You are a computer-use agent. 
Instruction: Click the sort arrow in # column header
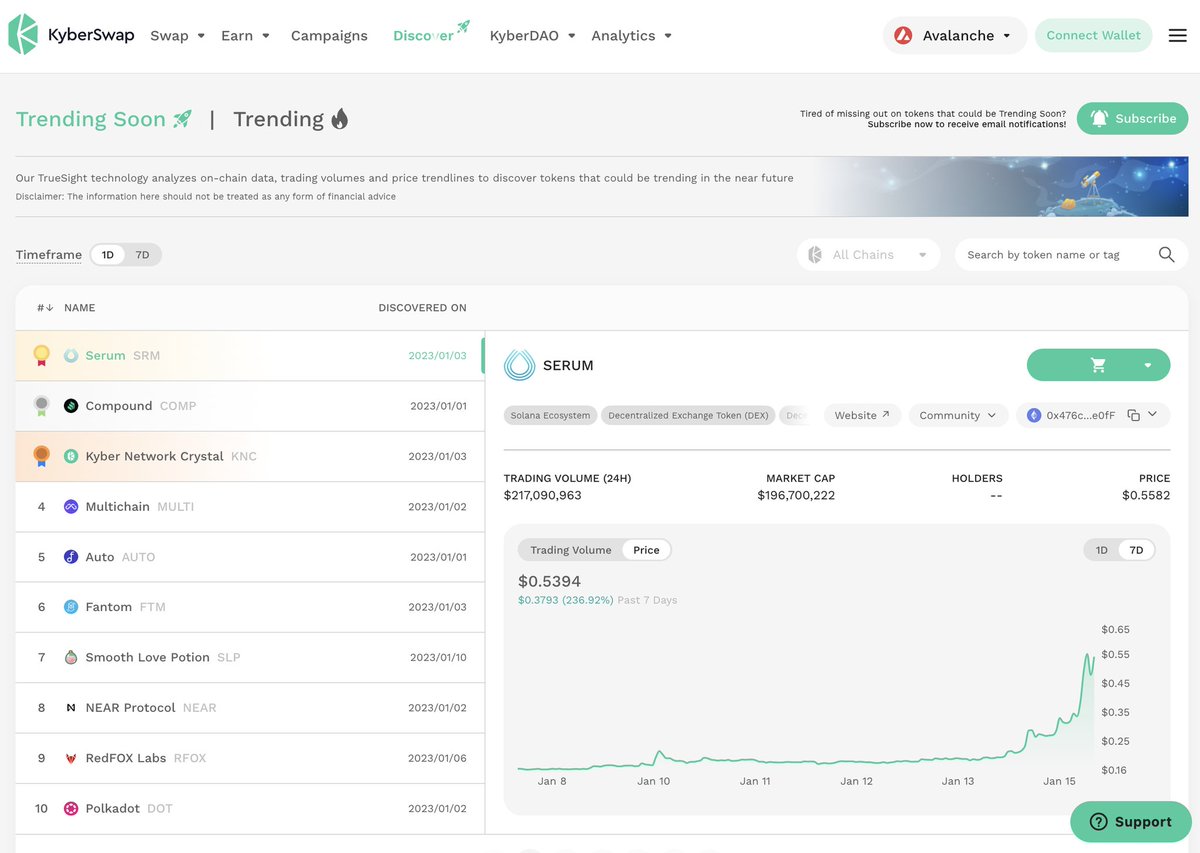49,308
